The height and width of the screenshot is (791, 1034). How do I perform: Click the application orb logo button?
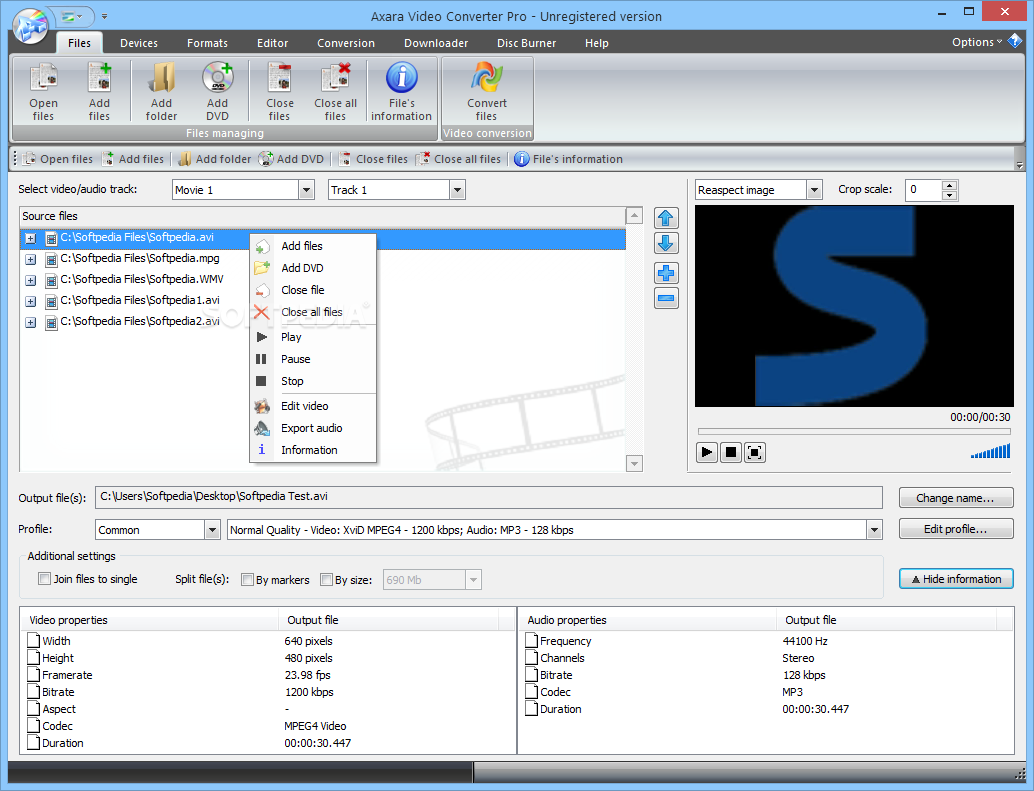pos(30,27)
